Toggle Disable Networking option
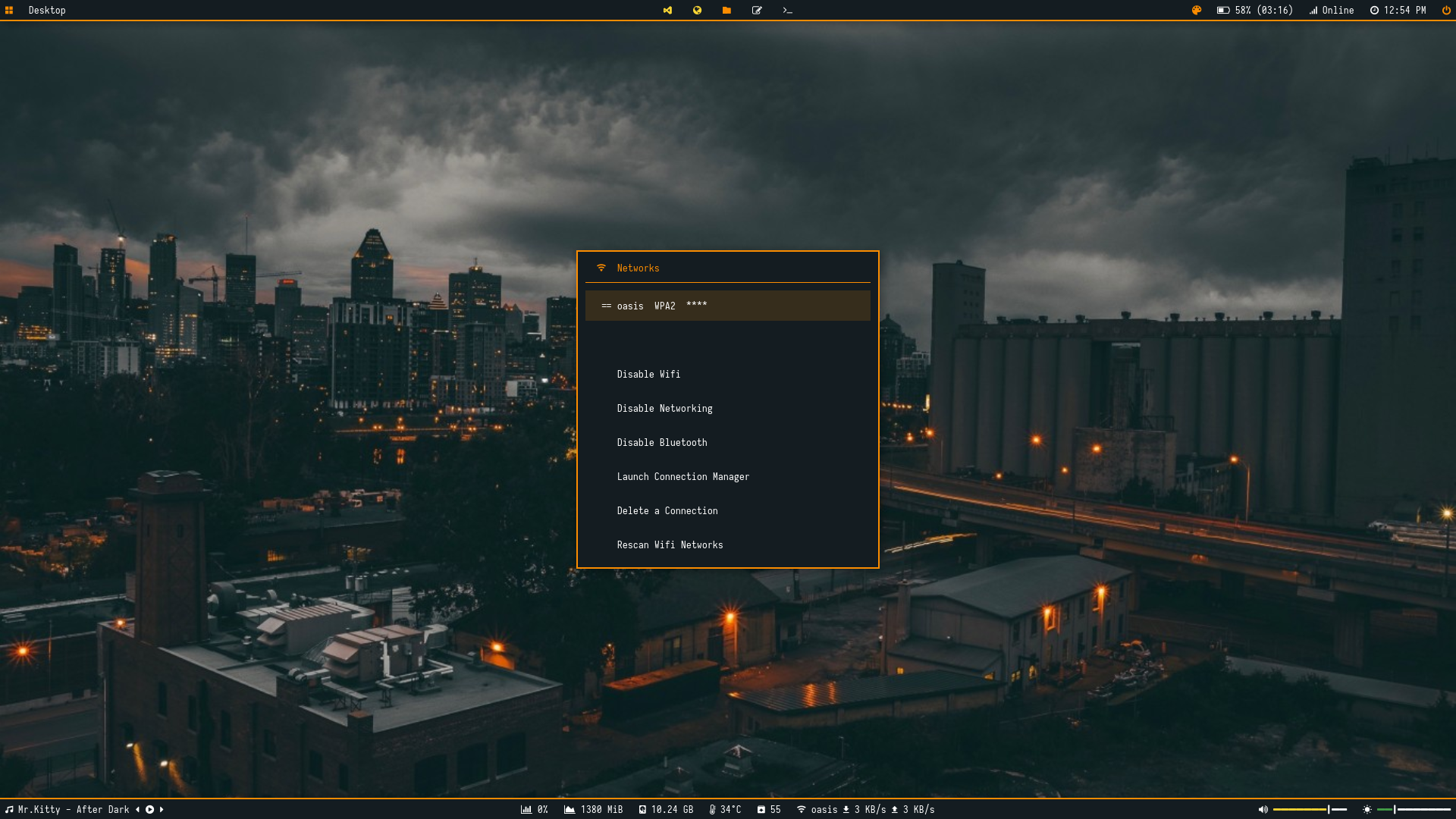This screenshot has width=1456, height=819. (x=664, y=409)
